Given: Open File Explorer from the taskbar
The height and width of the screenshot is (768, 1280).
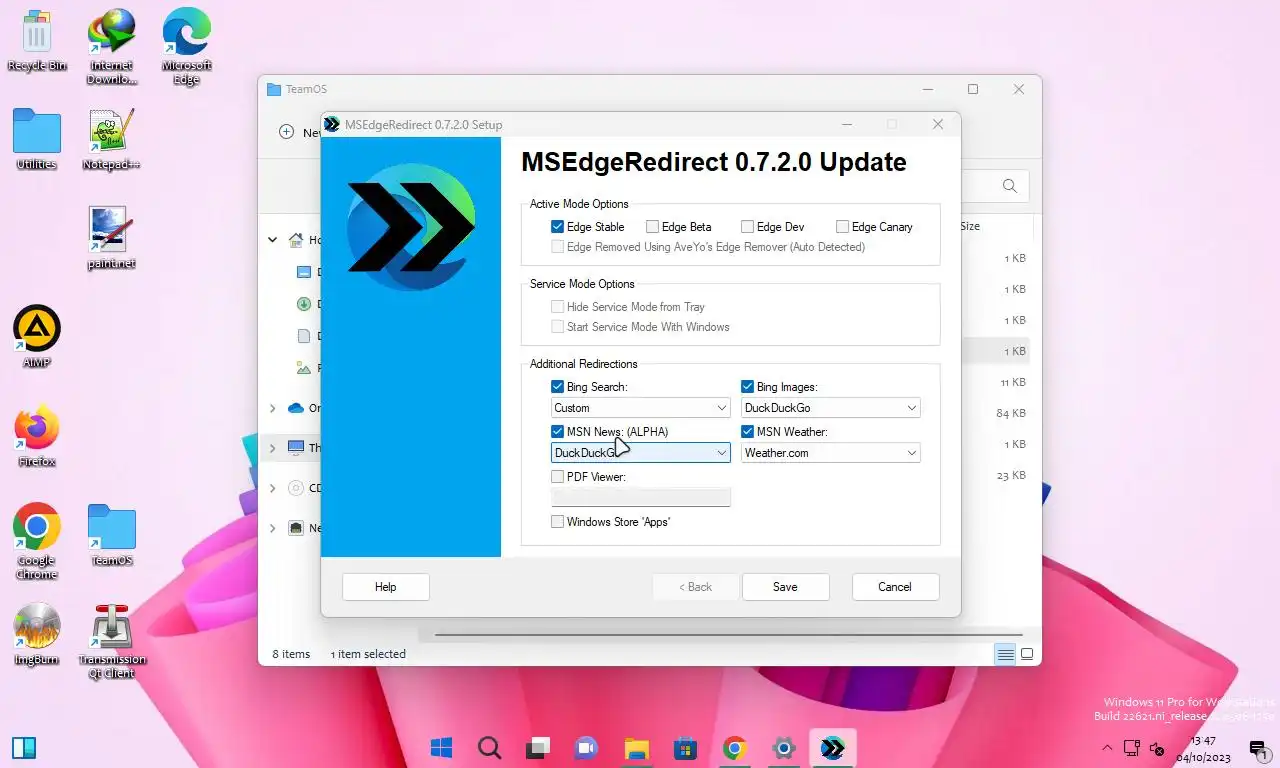Looking at the screenshot, I should [636, 747].
